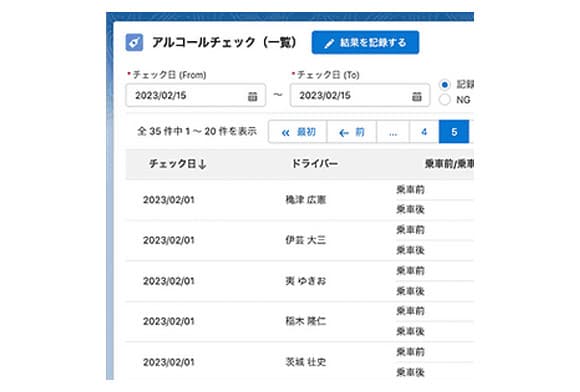Select driver name 梅津 in first row
This screenshot has width=580, height=392.
point(306,200)
